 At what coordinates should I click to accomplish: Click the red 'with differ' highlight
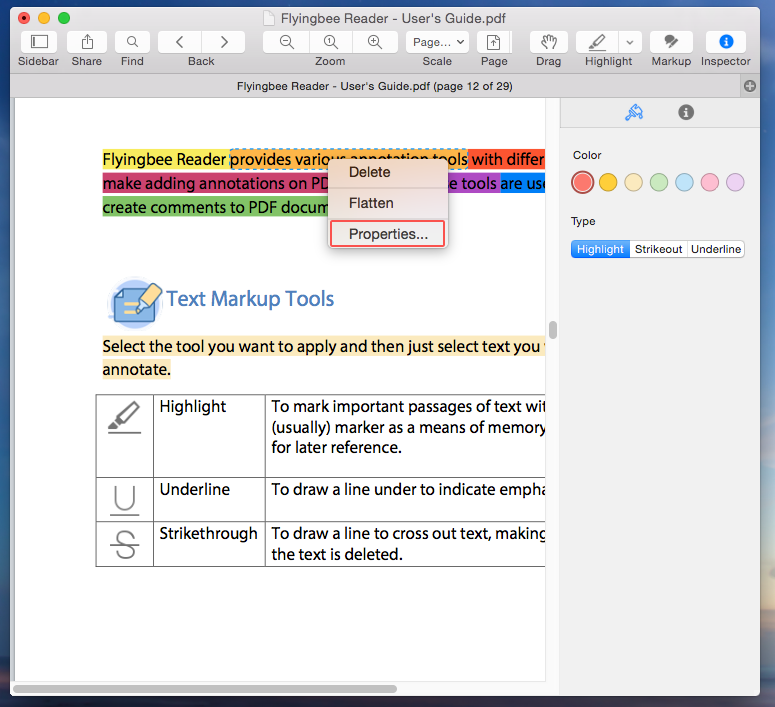507,159
